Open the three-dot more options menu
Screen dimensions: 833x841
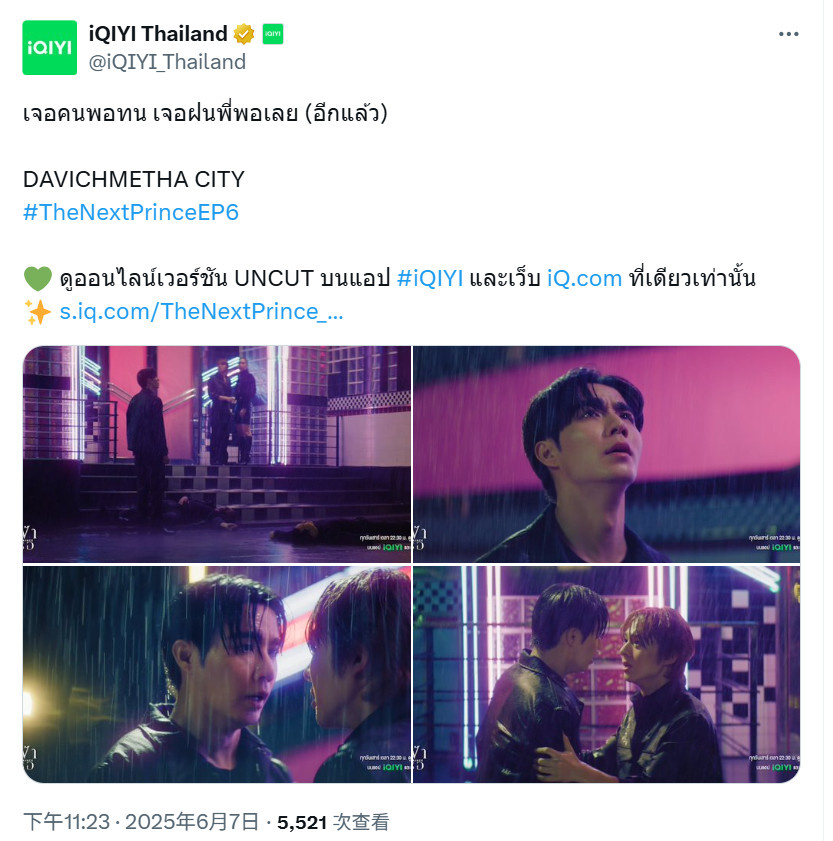click(788, 34)
